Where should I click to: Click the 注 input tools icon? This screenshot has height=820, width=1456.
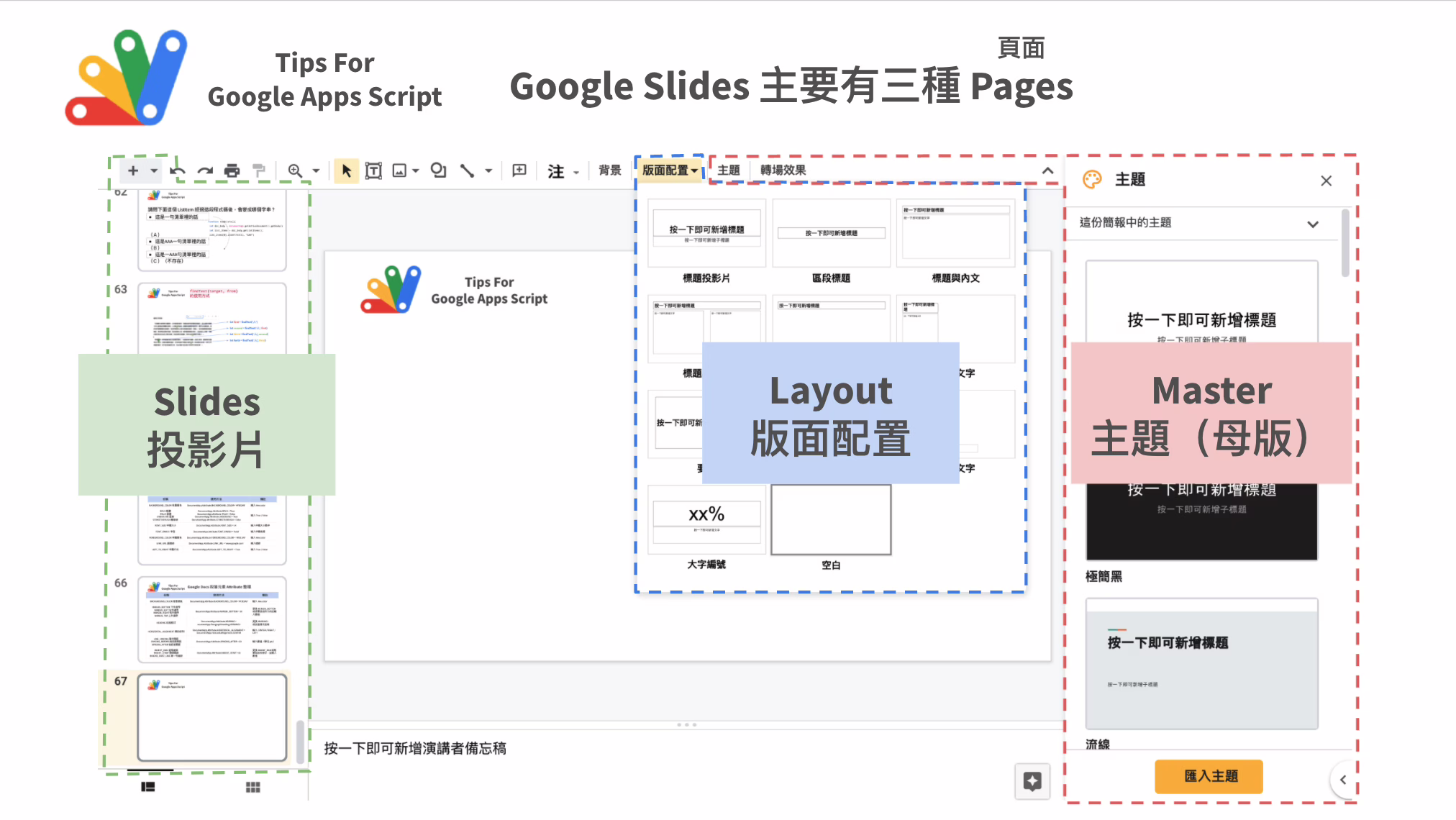pyautogui.click(x=556, y=171)
